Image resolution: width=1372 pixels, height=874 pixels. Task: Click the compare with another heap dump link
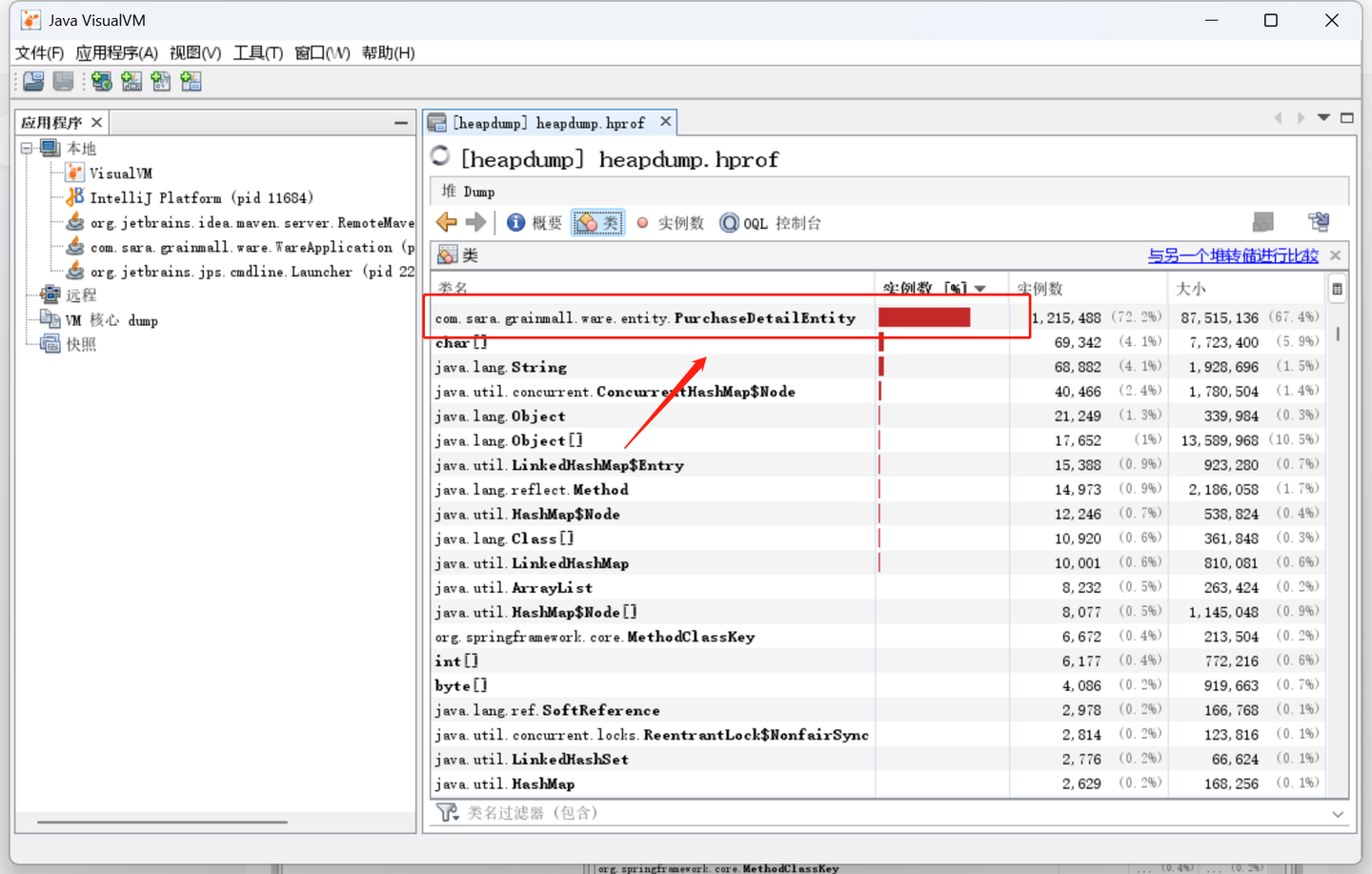coord(1233,255)
